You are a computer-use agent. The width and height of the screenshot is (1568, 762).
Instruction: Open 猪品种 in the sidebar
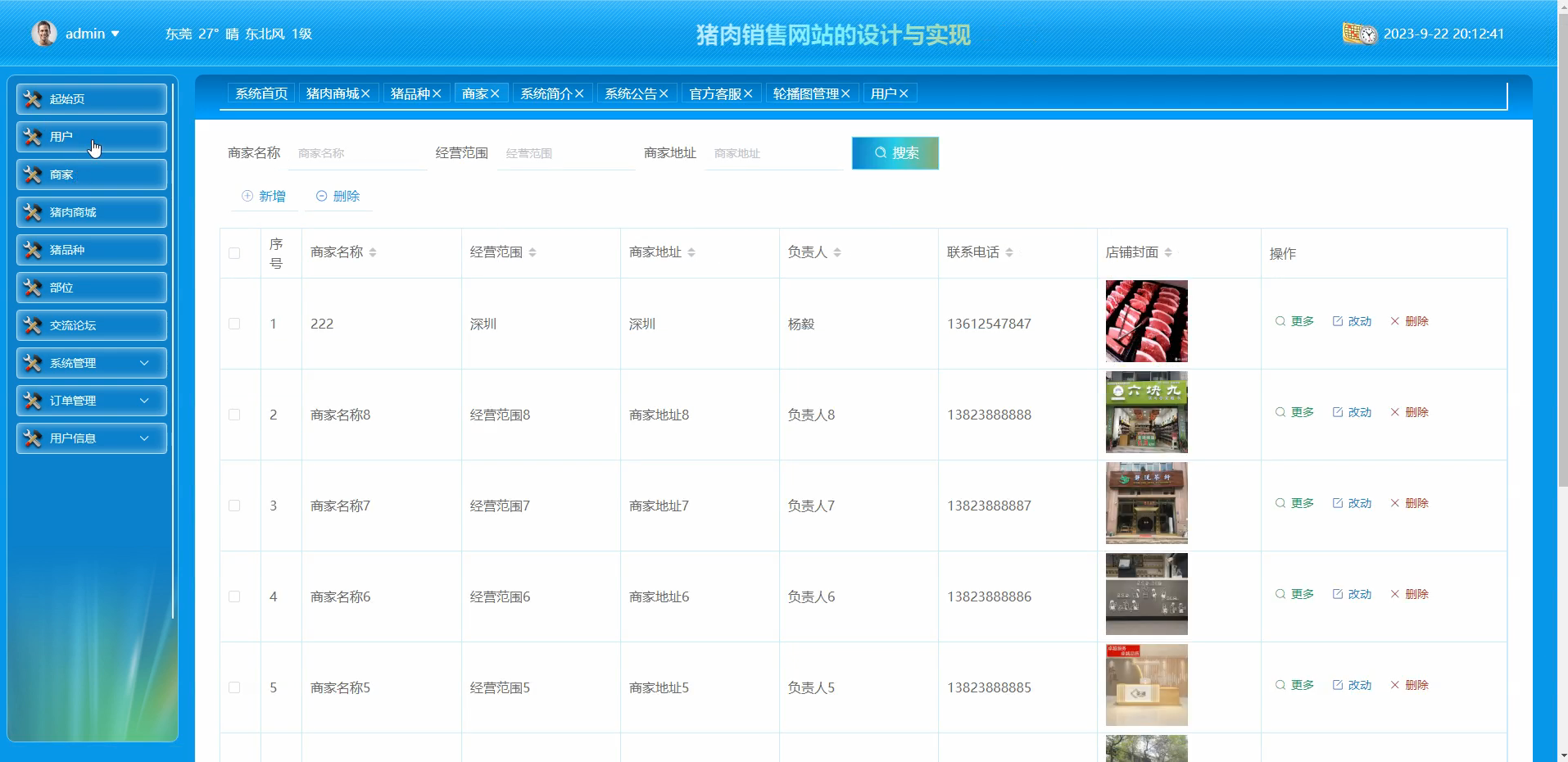tap(92, 250)
